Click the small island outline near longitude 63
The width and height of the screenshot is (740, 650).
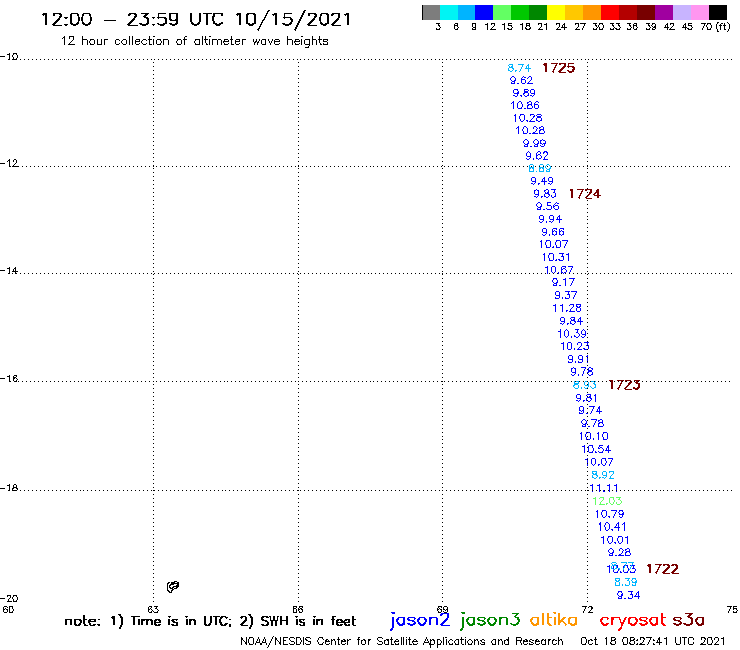(173, 587)
